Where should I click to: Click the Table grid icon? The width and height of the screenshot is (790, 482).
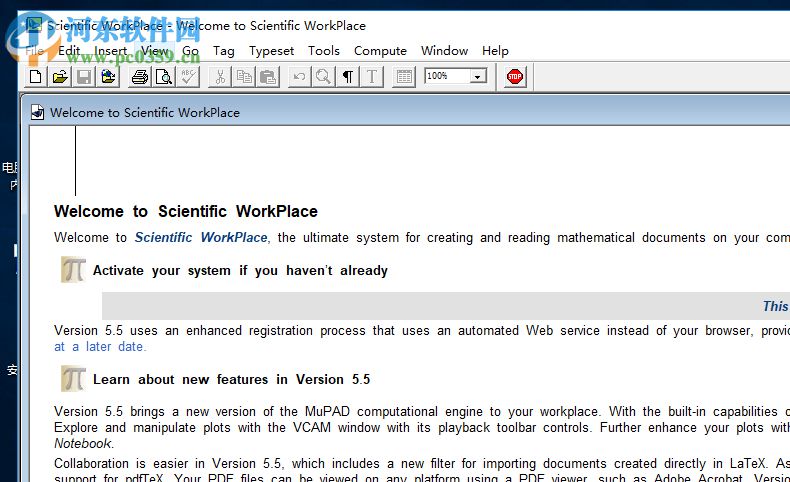click(404, 77)
